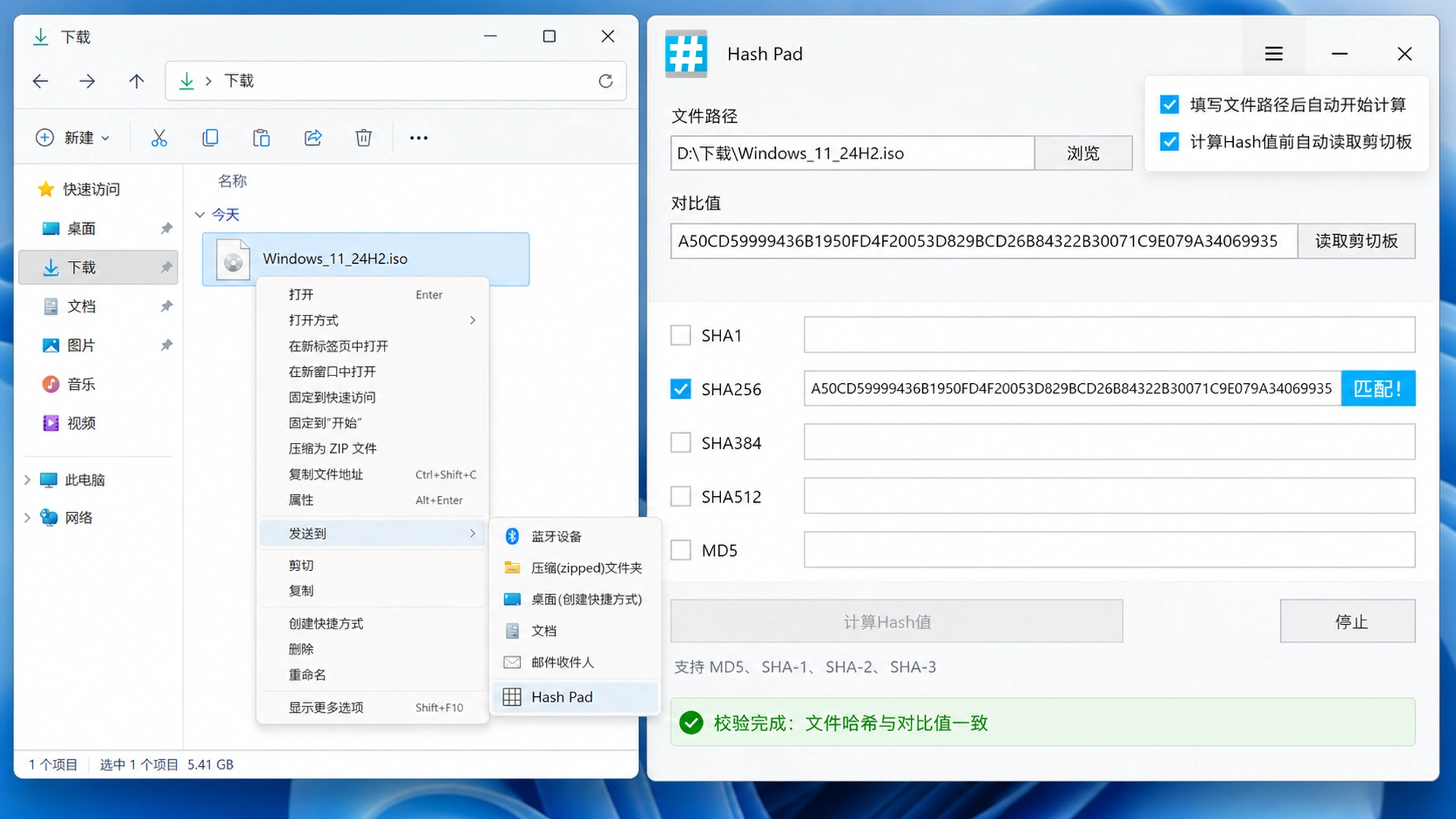Uncheck the SHA256 checkbox

pyautogui.click(x=681, y=389)
